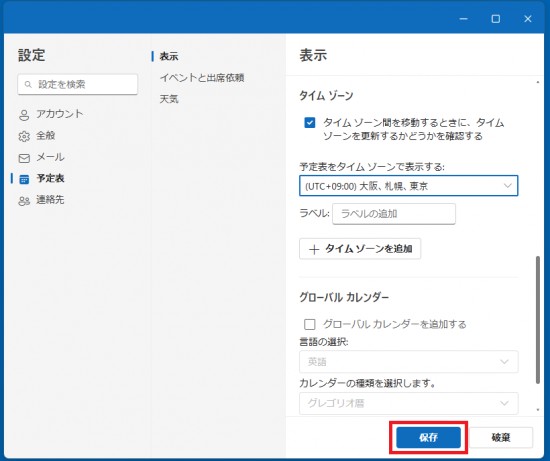
Task: Select the 予定表 calendar icon
Action: pyautogui.click(x=24, y=179)
